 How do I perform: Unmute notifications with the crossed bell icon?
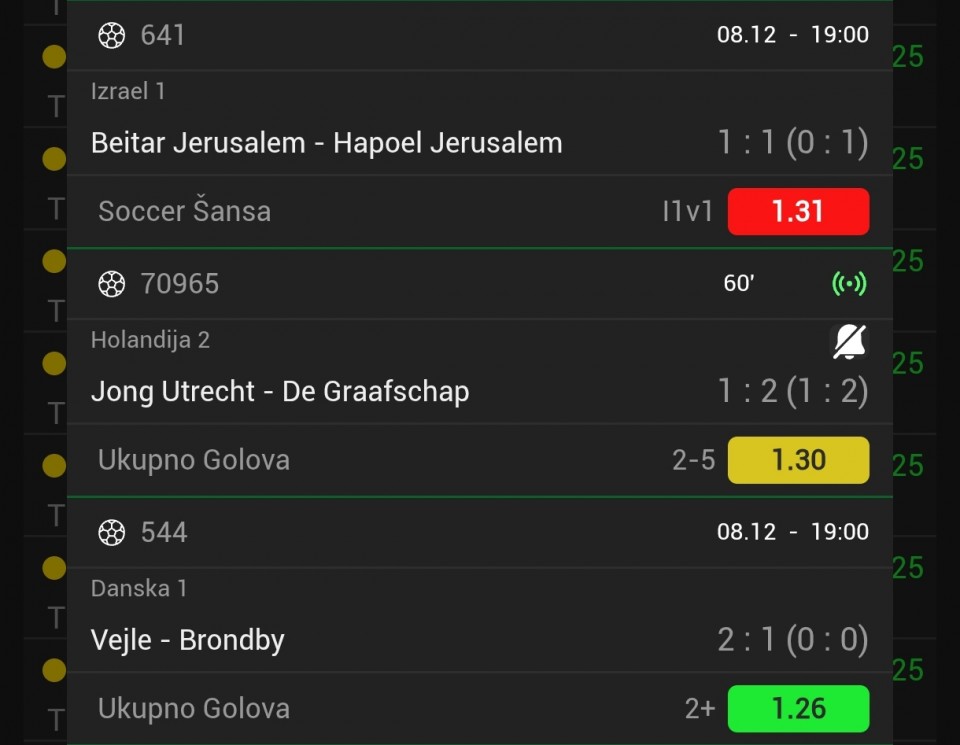click(850, 342)
